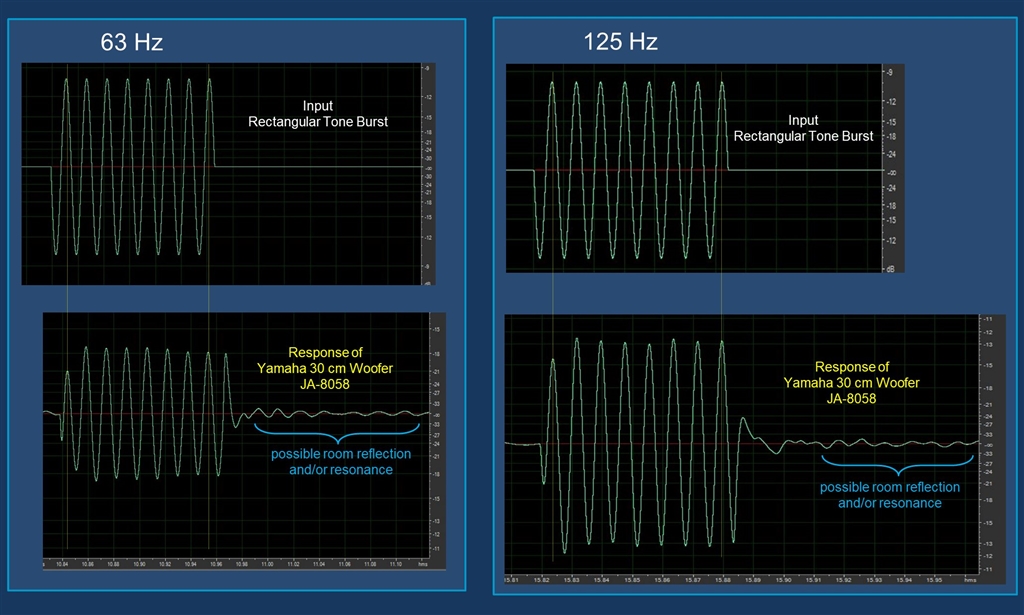
Task: Click the 11.10 time axis label
Action: point(396,564)
